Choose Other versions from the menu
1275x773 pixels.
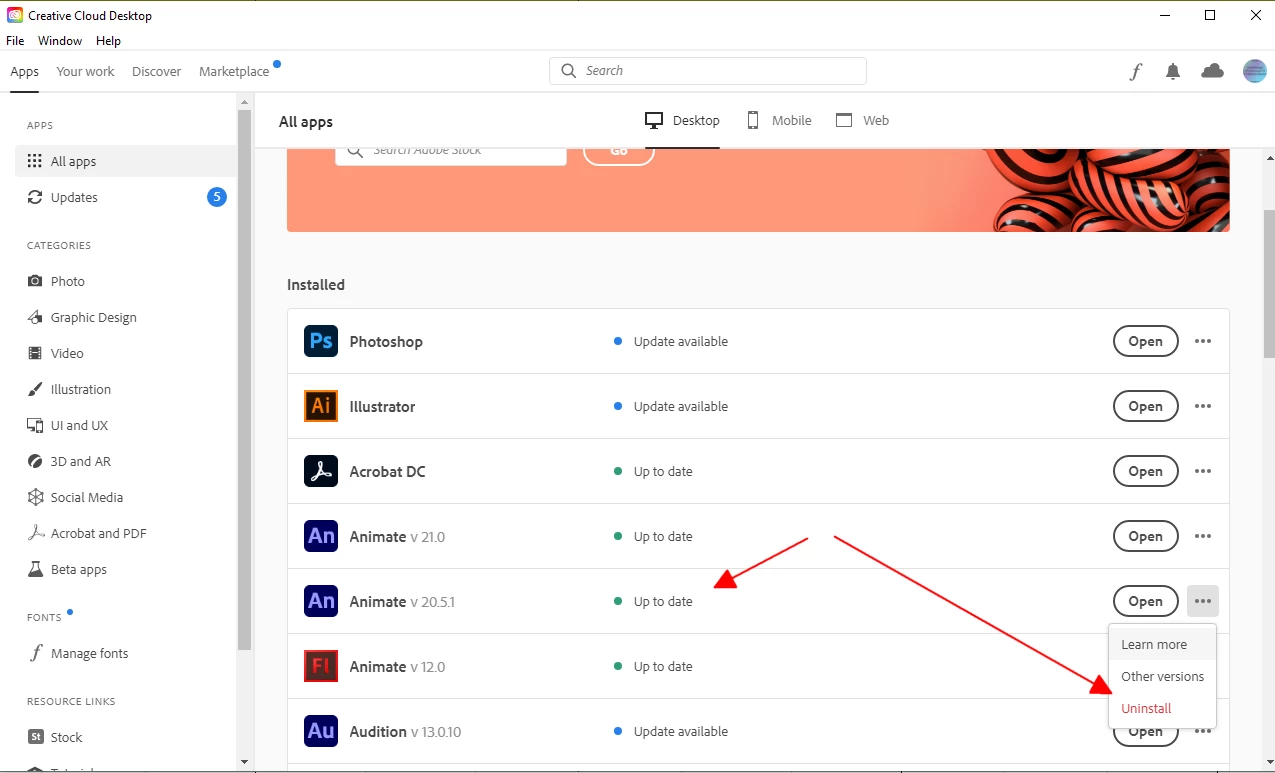[x=1162, y=676]
